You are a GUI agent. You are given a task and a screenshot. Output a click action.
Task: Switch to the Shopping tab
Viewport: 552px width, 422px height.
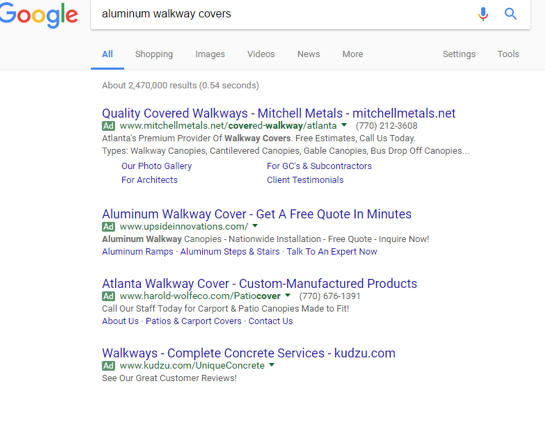coord(154,54)
